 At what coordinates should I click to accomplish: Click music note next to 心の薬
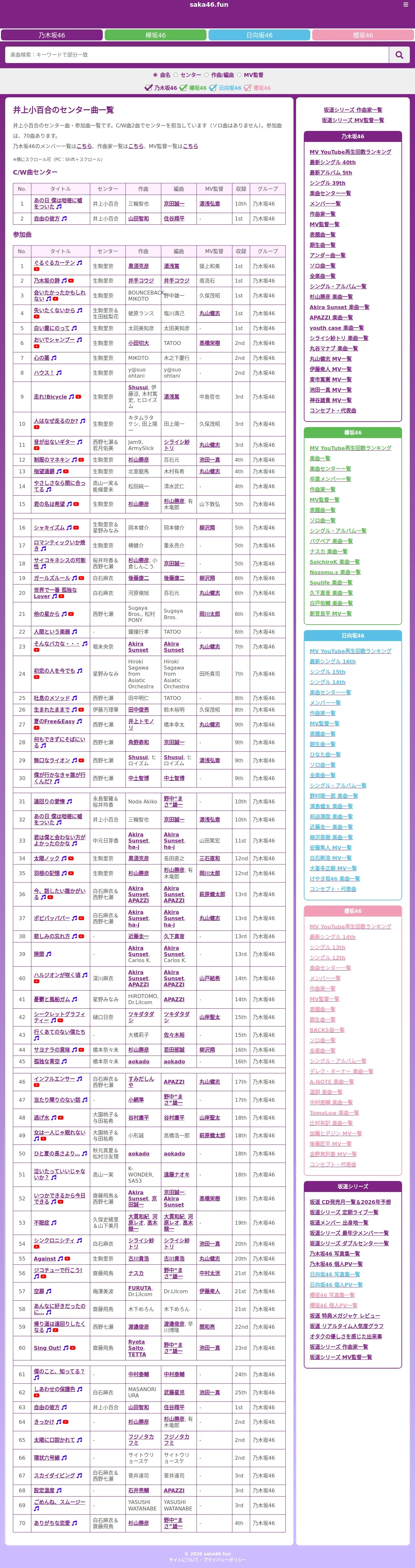coord(54,358)
